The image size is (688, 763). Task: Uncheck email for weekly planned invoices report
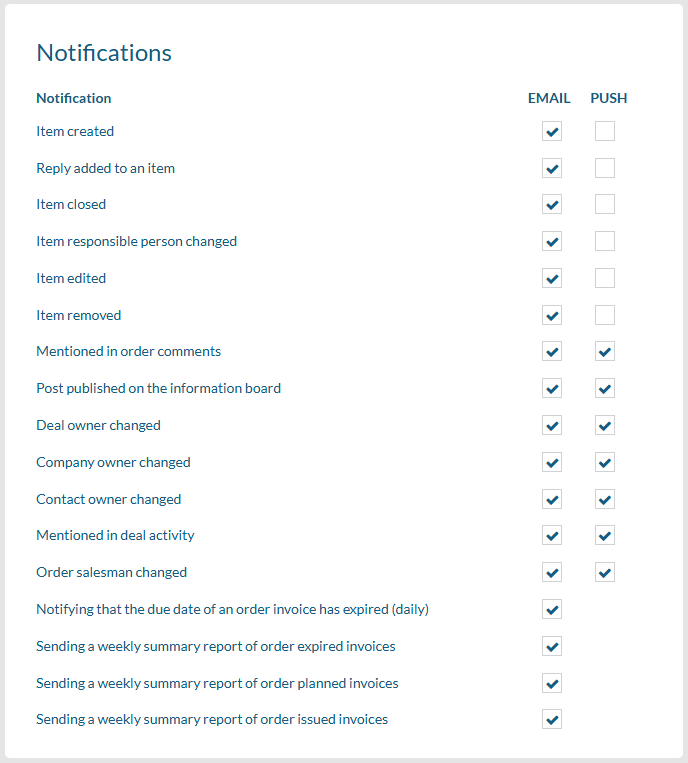pyautogui.click(x=552, y=683)
